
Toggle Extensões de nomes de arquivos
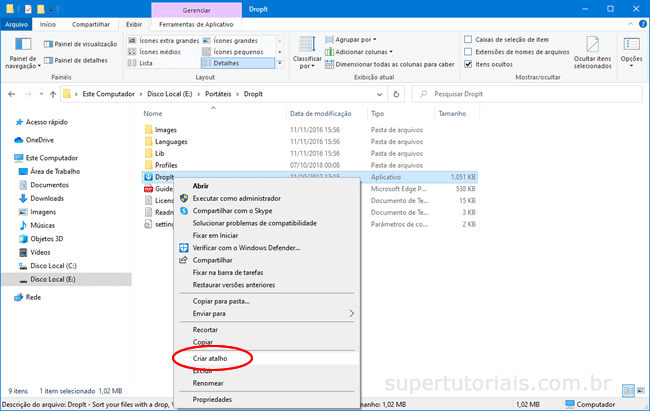(x=468, y=51)
